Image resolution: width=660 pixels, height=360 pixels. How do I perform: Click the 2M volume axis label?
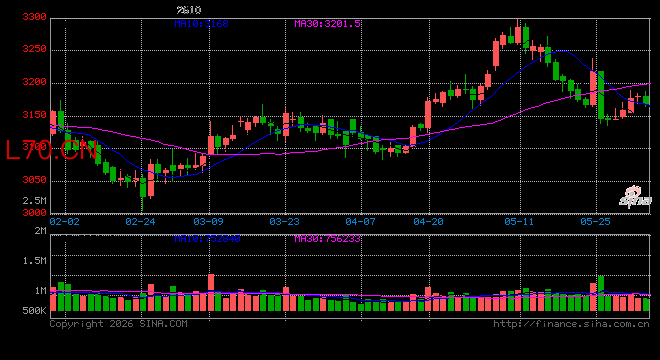[x=40, y=231]
